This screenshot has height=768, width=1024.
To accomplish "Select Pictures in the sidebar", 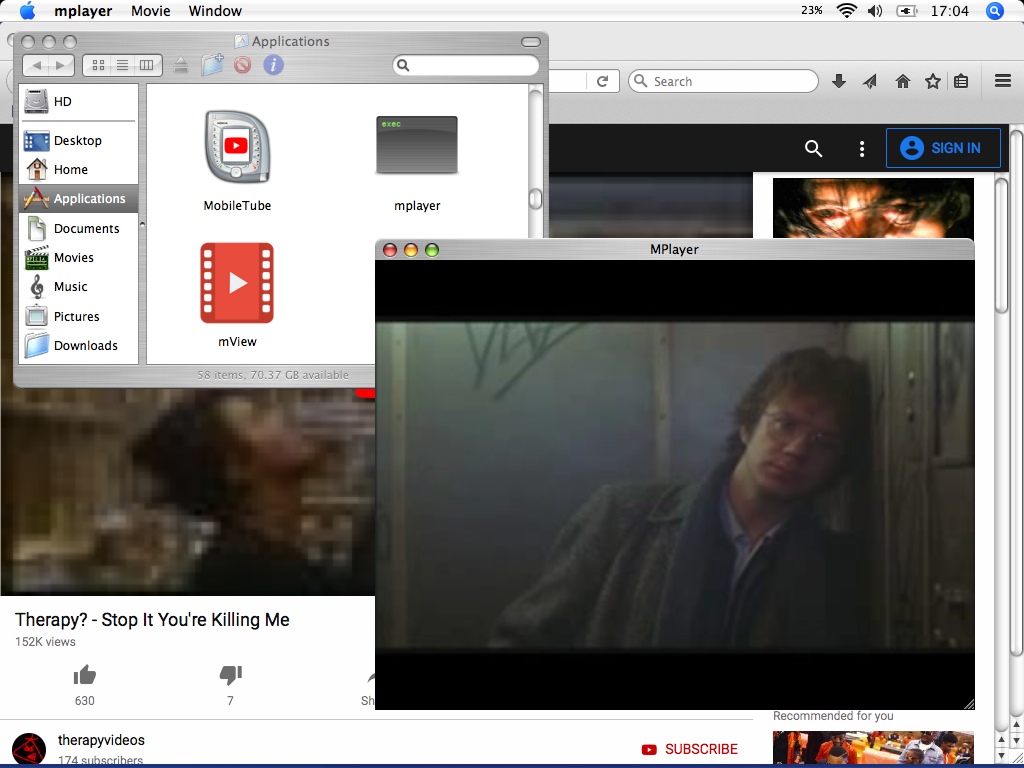I will (79, 316).
